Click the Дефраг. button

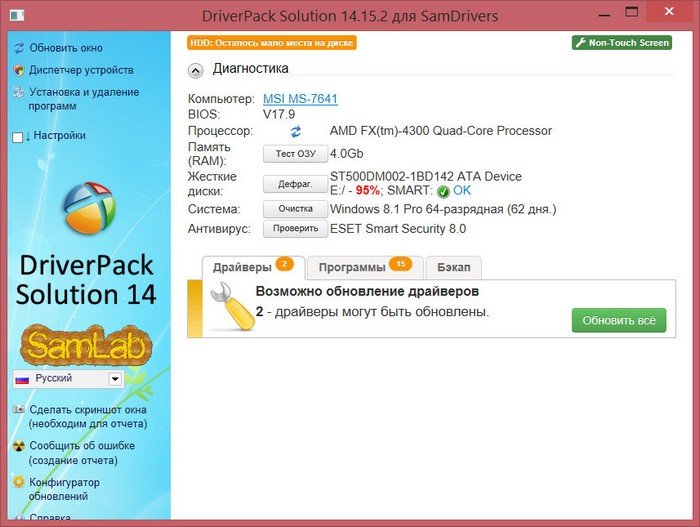pyautogui.click(x=296, y=184)
